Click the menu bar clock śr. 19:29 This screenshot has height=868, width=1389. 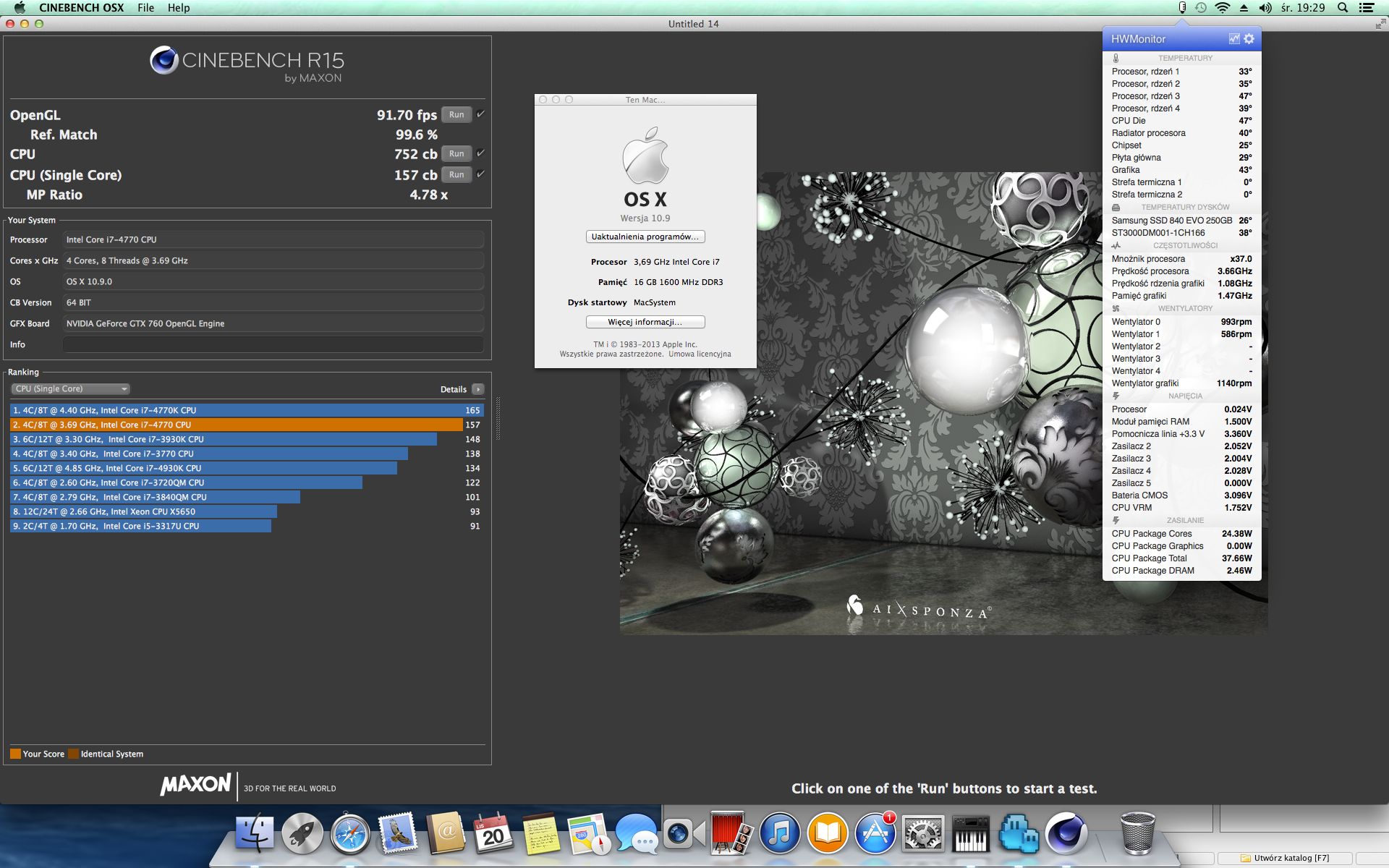pyautogui.click(x=1303, y=8)
